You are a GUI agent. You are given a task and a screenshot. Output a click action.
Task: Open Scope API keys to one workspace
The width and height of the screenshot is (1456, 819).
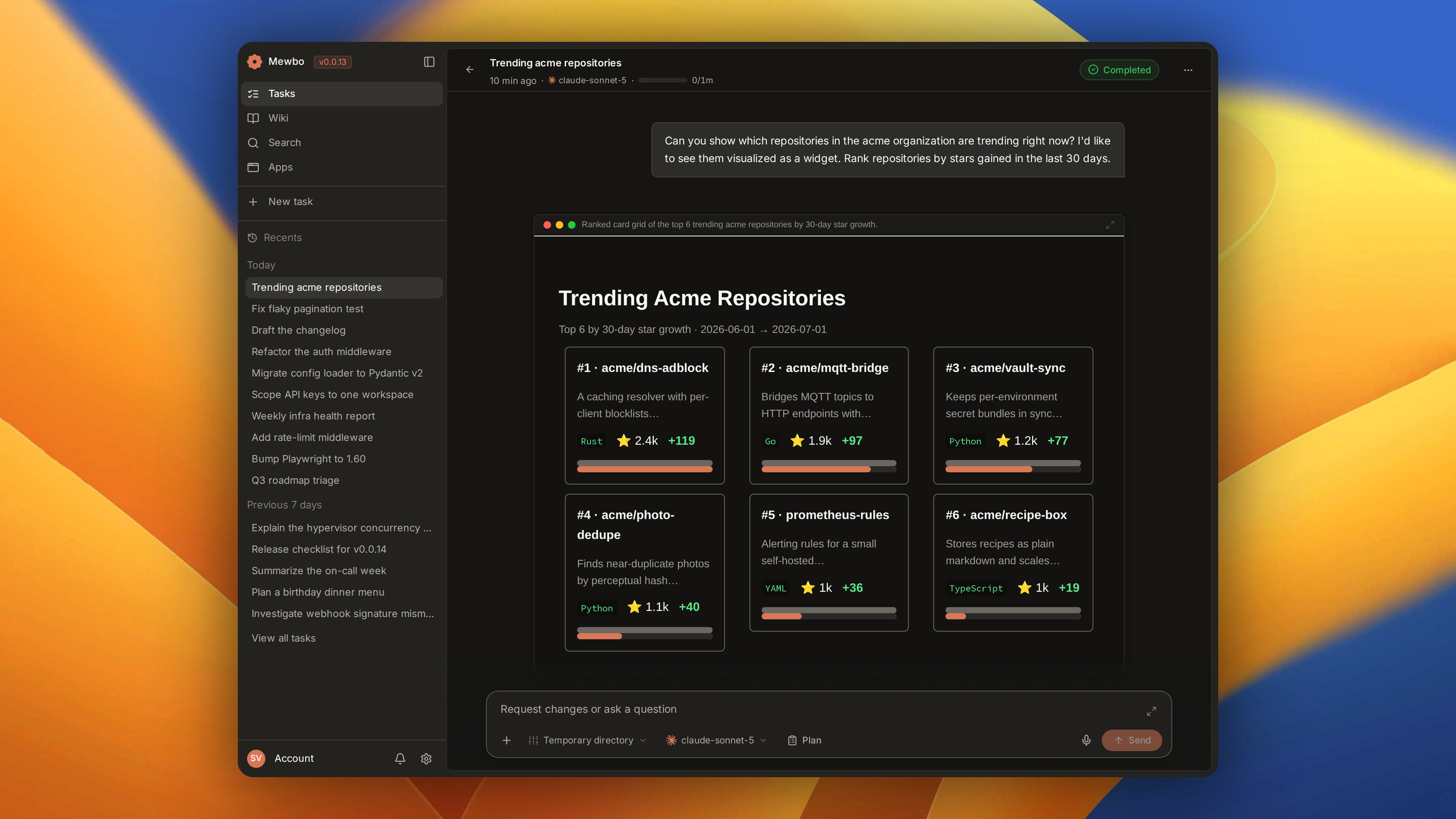pos(344,395)
